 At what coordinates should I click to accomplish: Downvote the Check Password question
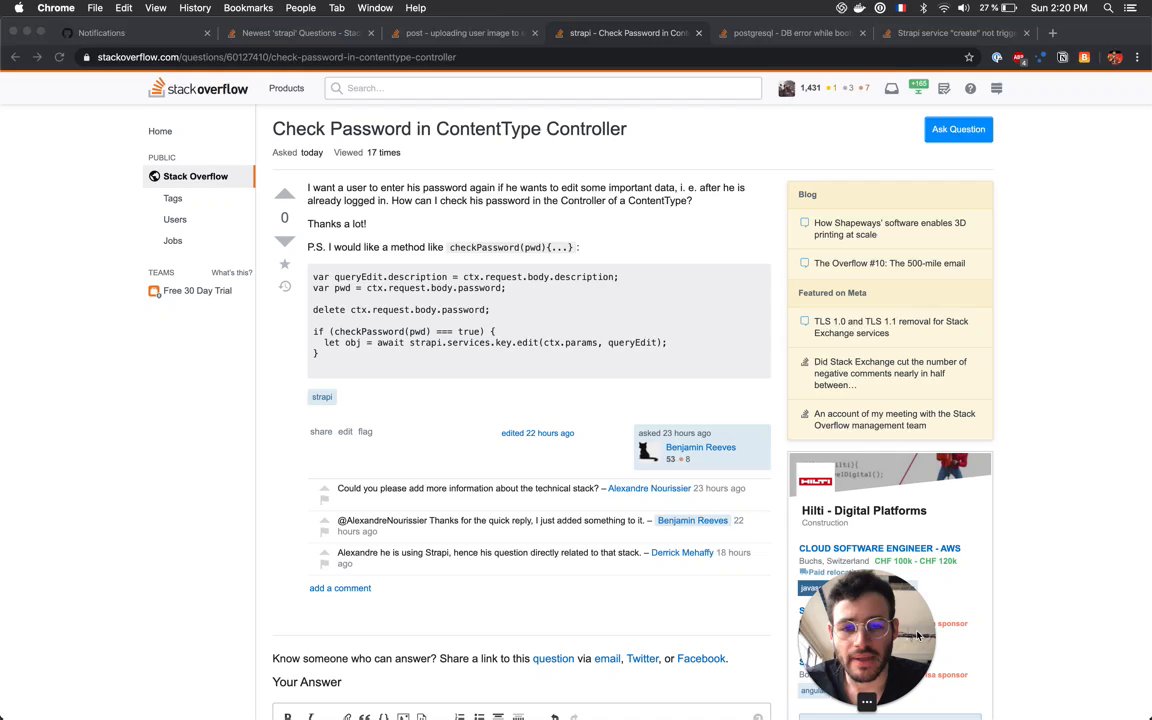click(284, 241)
